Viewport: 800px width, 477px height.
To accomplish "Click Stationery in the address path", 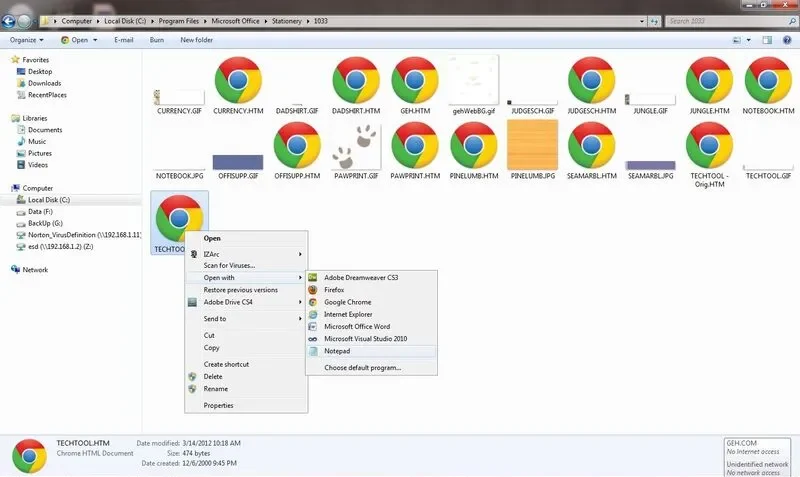I will (286, 21).
